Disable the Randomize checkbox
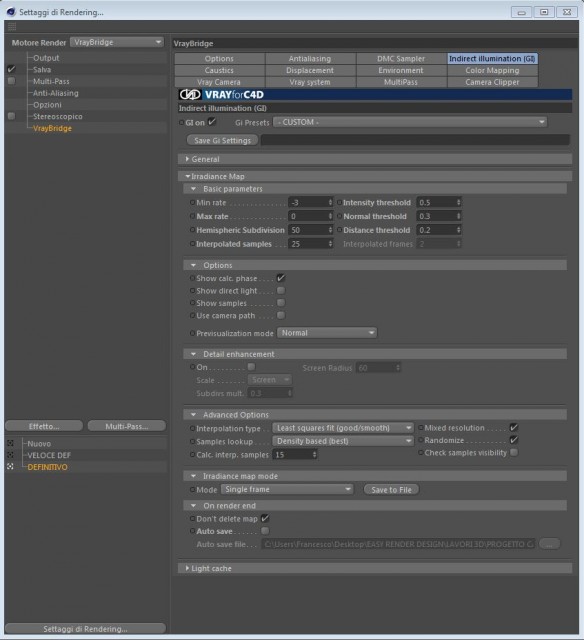Viewport: 584px width, 640px height. coord(514,440)
